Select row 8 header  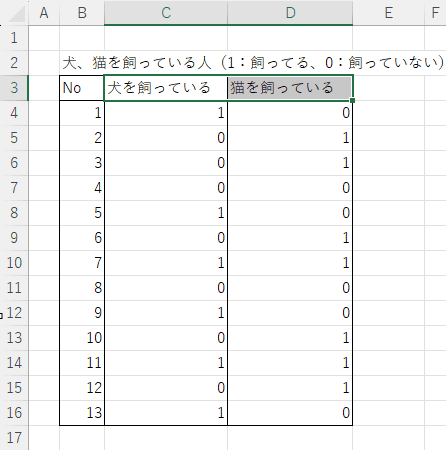pos(14,213)
